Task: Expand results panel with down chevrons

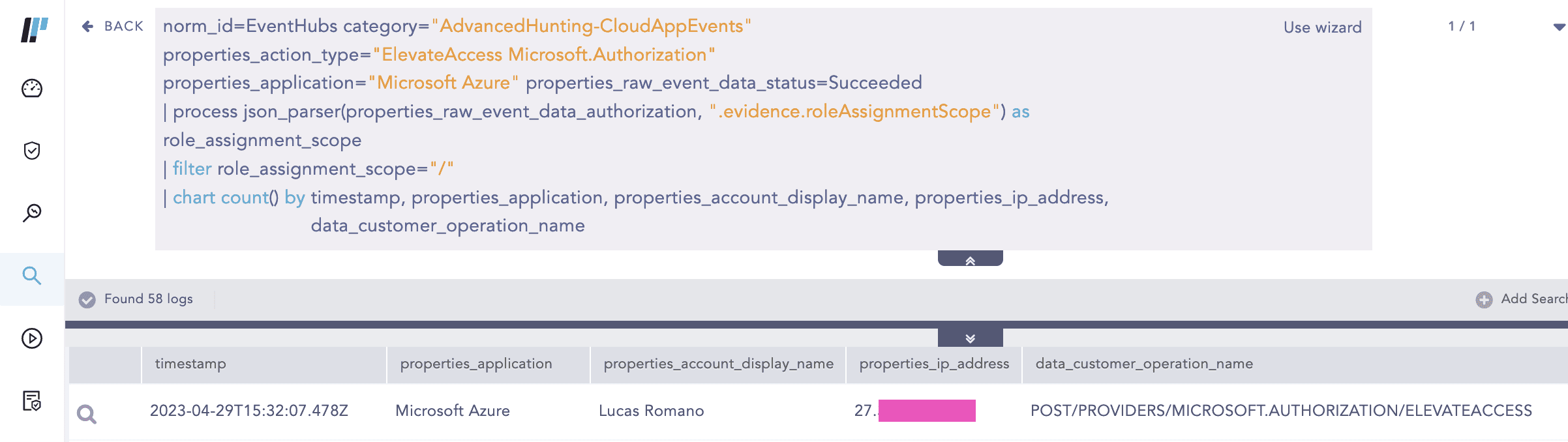Action: (x=970, y=338)
